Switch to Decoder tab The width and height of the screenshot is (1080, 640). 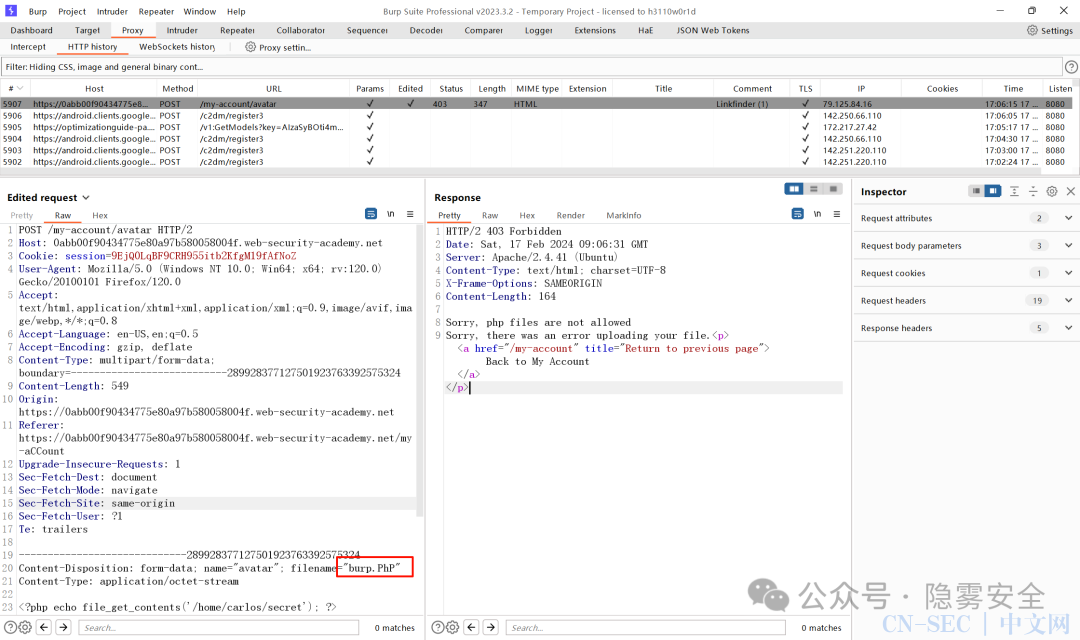pos(426,30)
